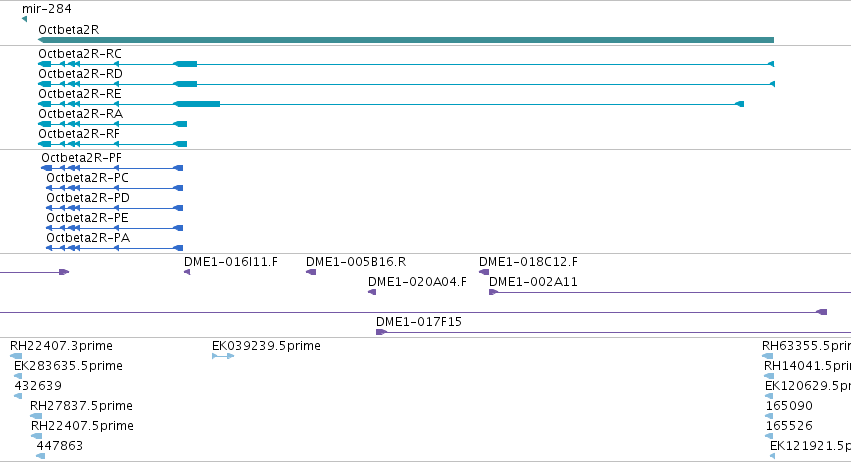The image size is (851, 462).
Task: Select the Octbeta2R gene bar
Action: tap(406, 40)
